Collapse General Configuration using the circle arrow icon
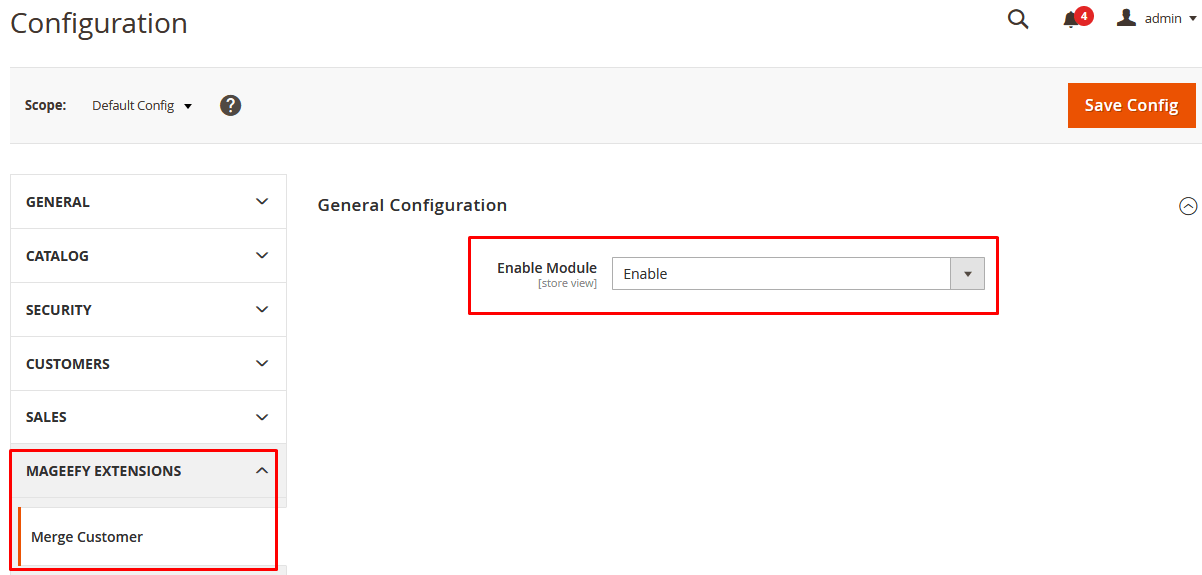1202x575 pixels. click(1188, 206)
